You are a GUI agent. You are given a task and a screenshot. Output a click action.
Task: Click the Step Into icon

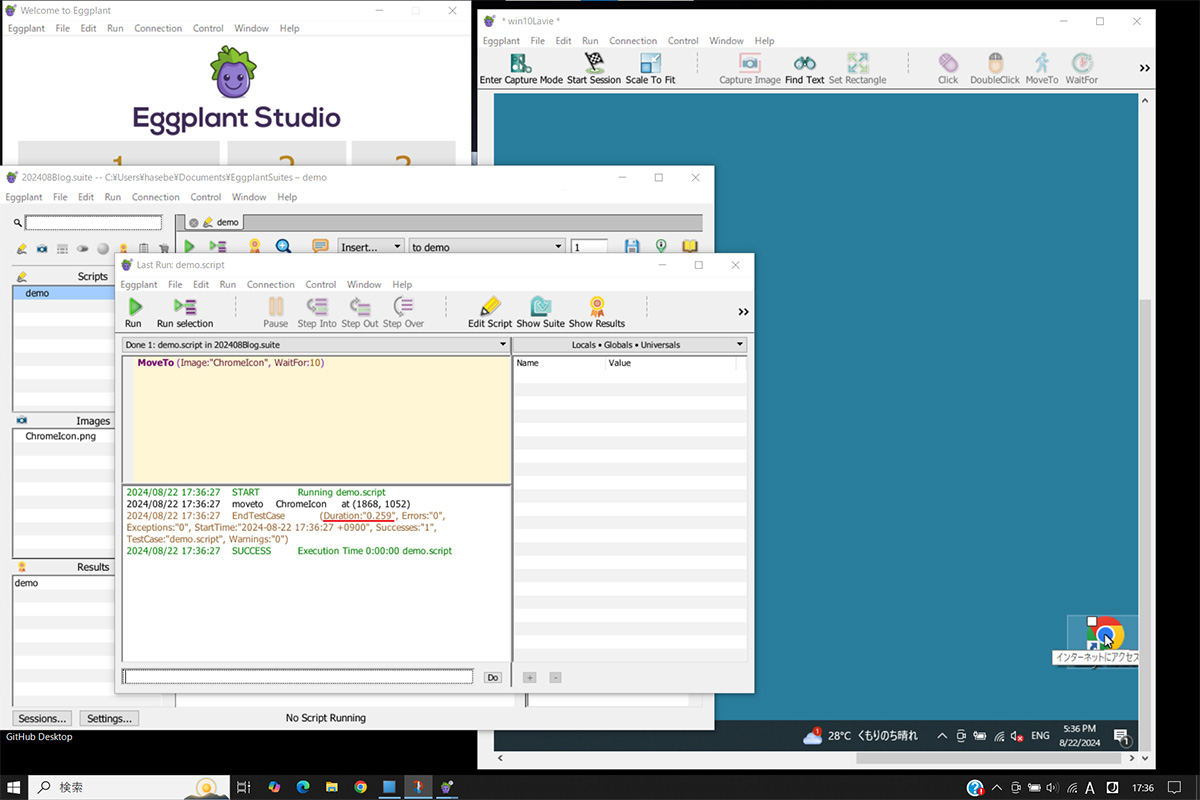coord(317,307)
